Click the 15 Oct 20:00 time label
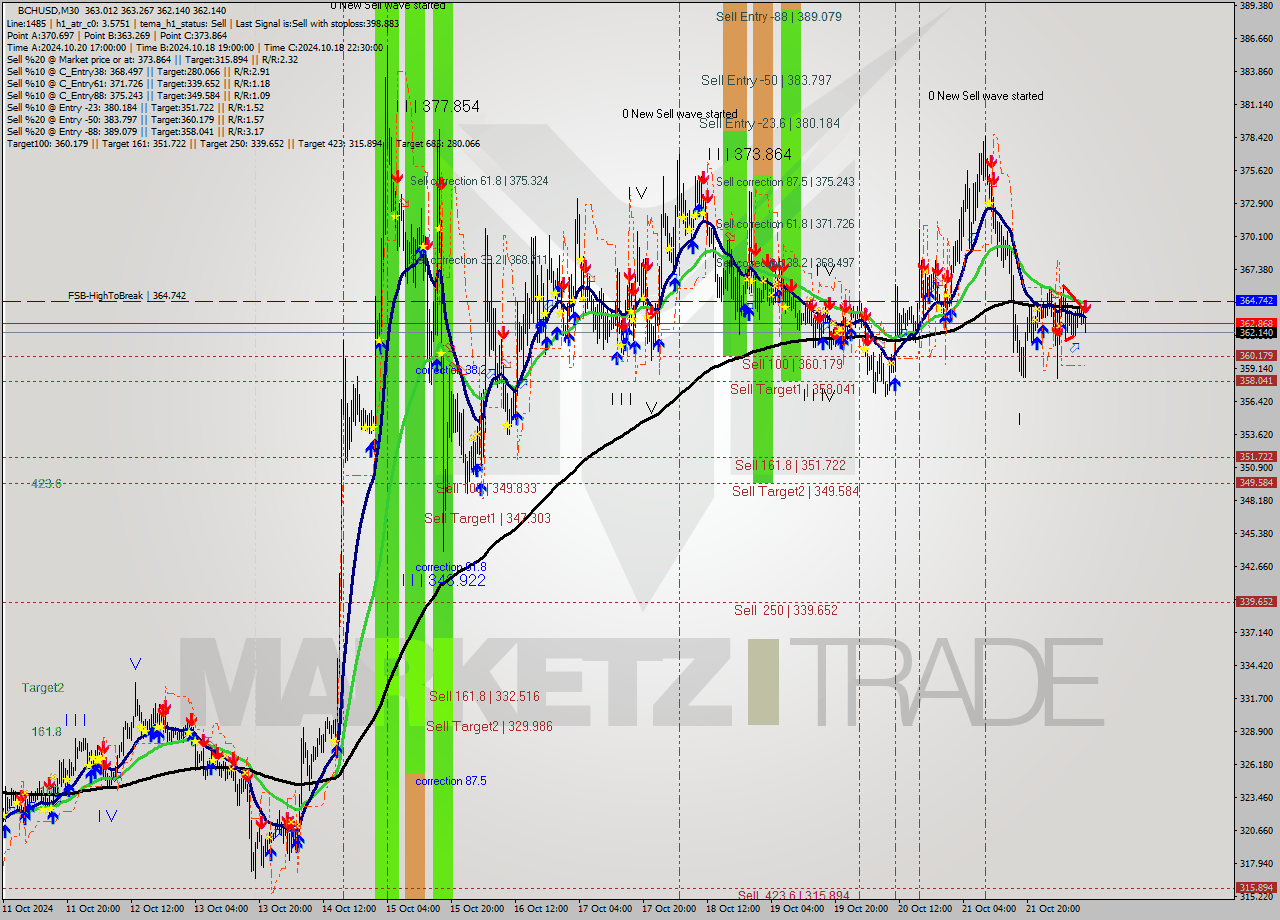 click(x=477, y=909)
